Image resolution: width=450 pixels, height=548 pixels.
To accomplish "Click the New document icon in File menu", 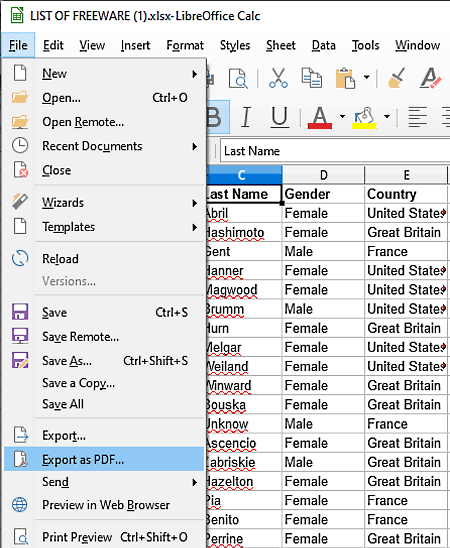I will pos(20,73).
